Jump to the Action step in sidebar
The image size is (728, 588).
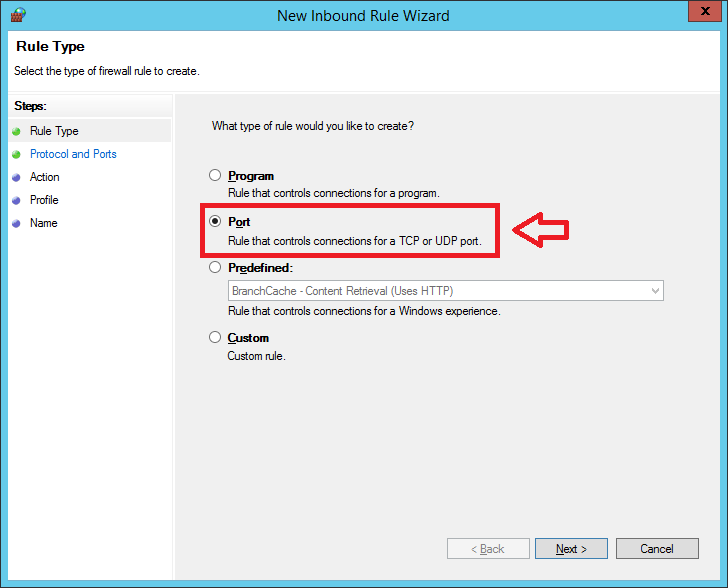45,177
